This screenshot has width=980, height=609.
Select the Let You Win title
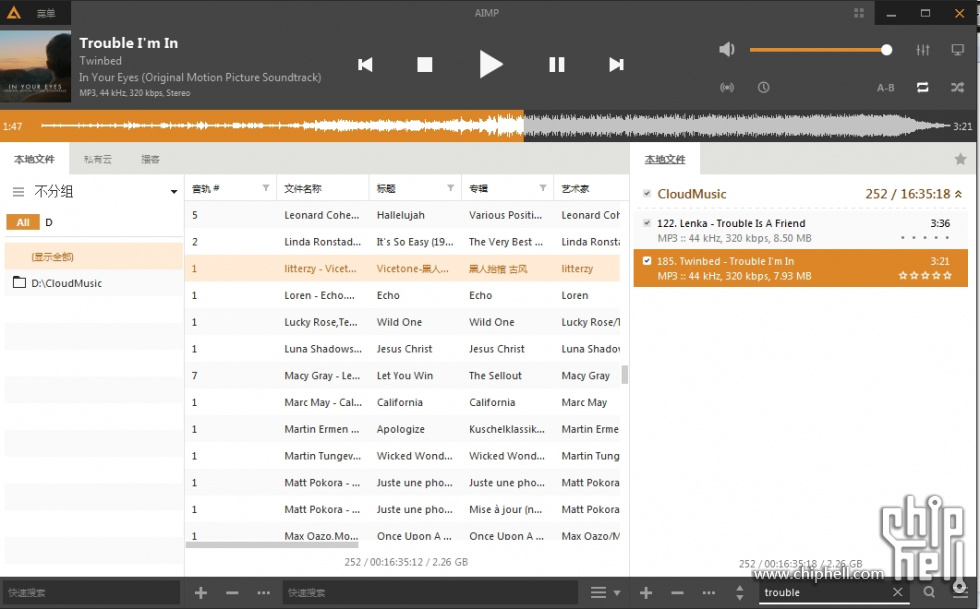point(404,376)
